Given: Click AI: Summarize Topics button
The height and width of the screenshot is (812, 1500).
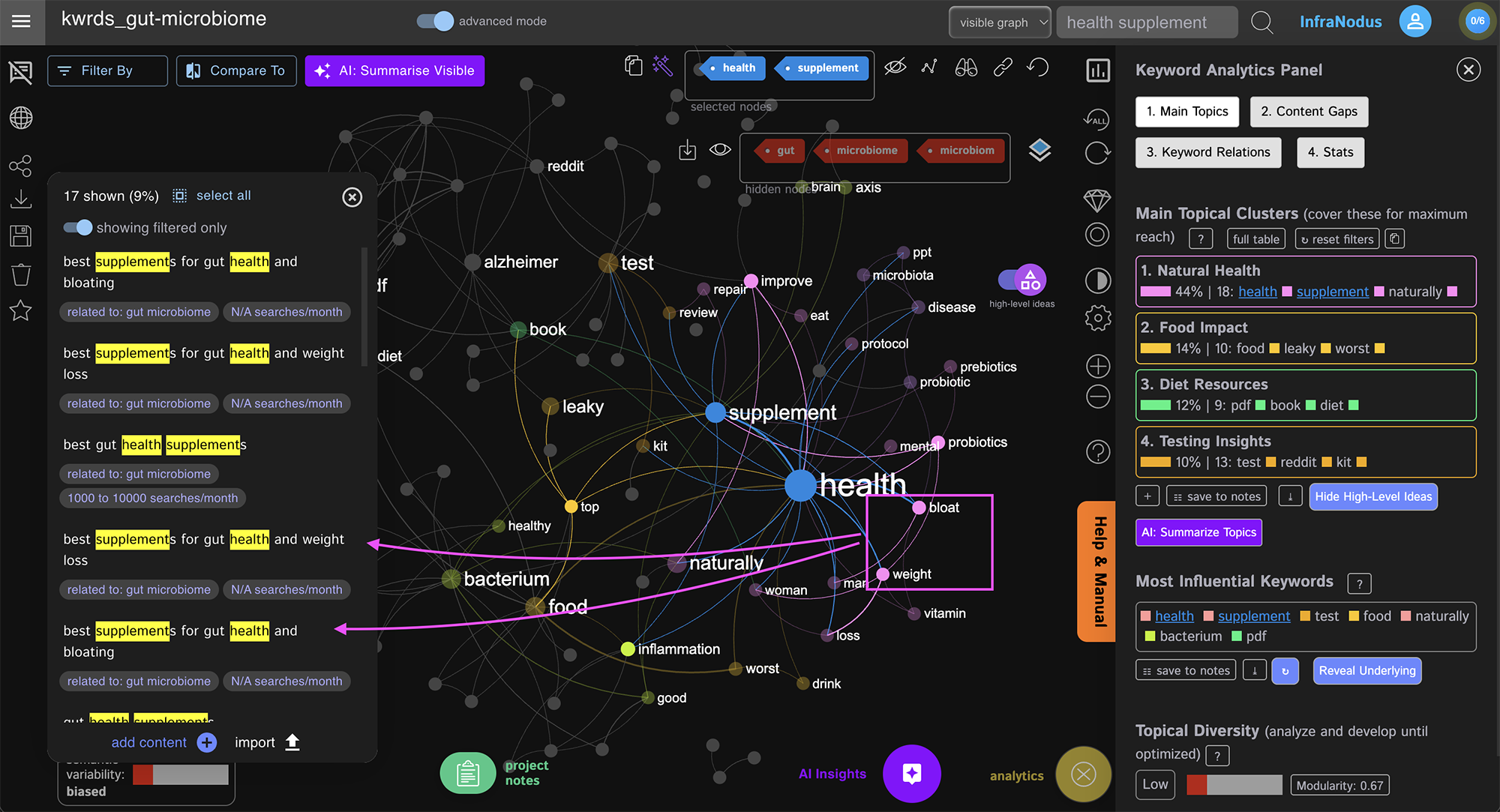Looking at the screenshot, I should pos(1198,532).
